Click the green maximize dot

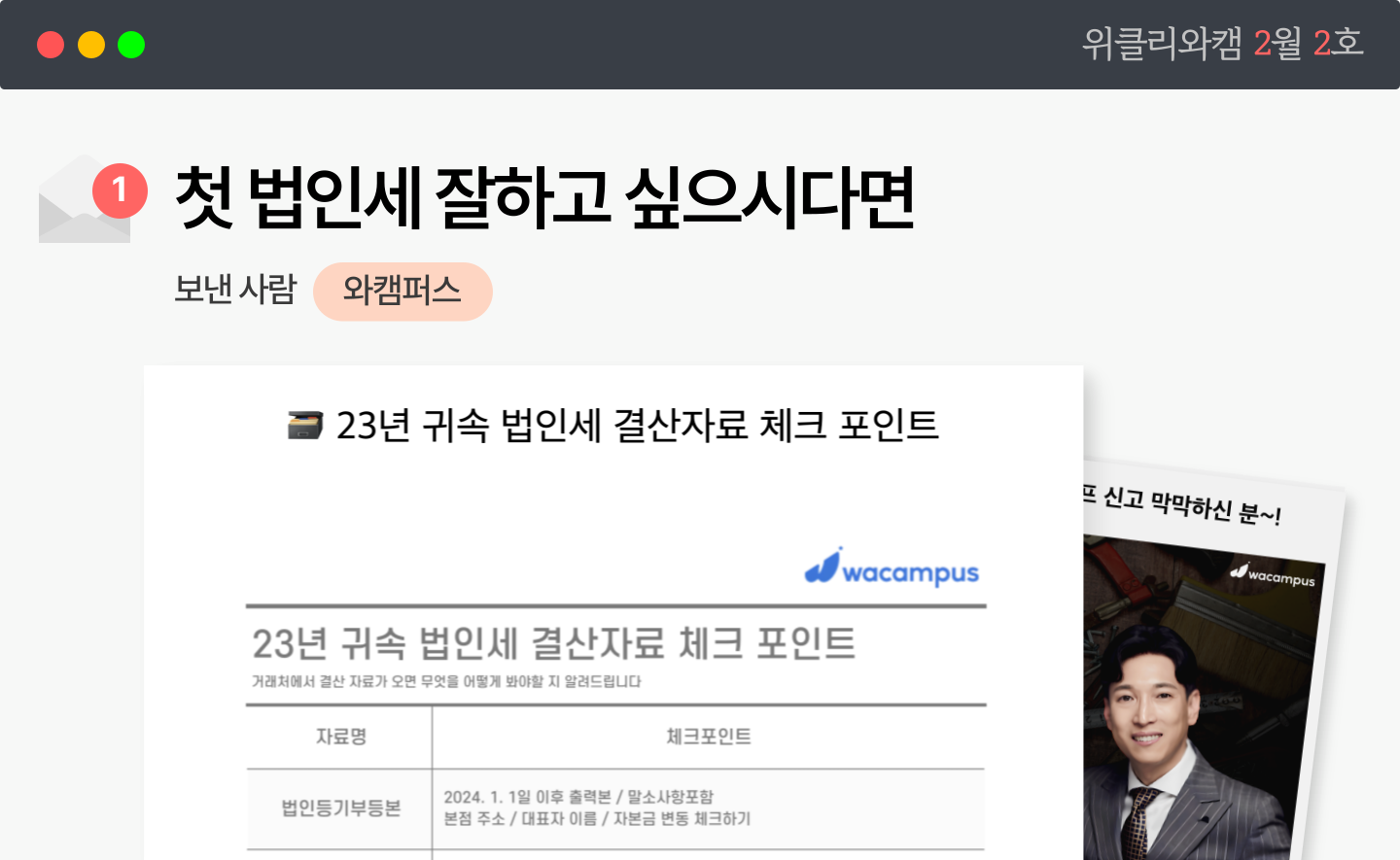(131, 45)
